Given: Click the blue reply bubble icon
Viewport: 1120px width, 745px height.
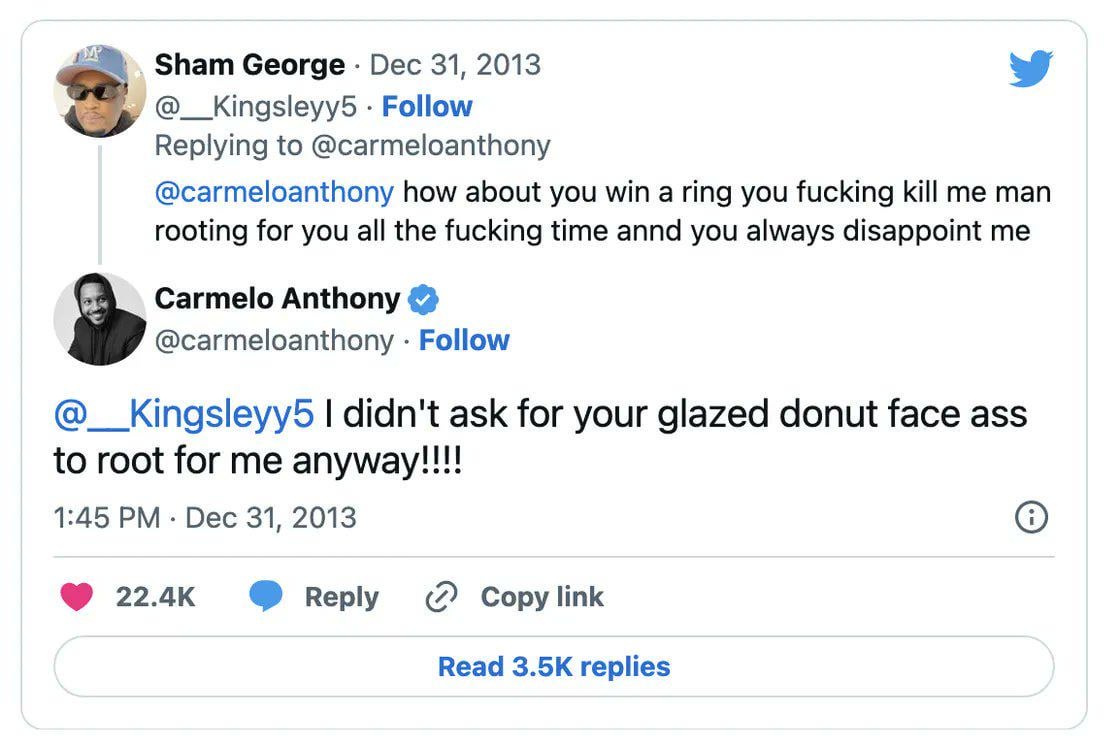Looking at the screenshot, I should (266, 597).
